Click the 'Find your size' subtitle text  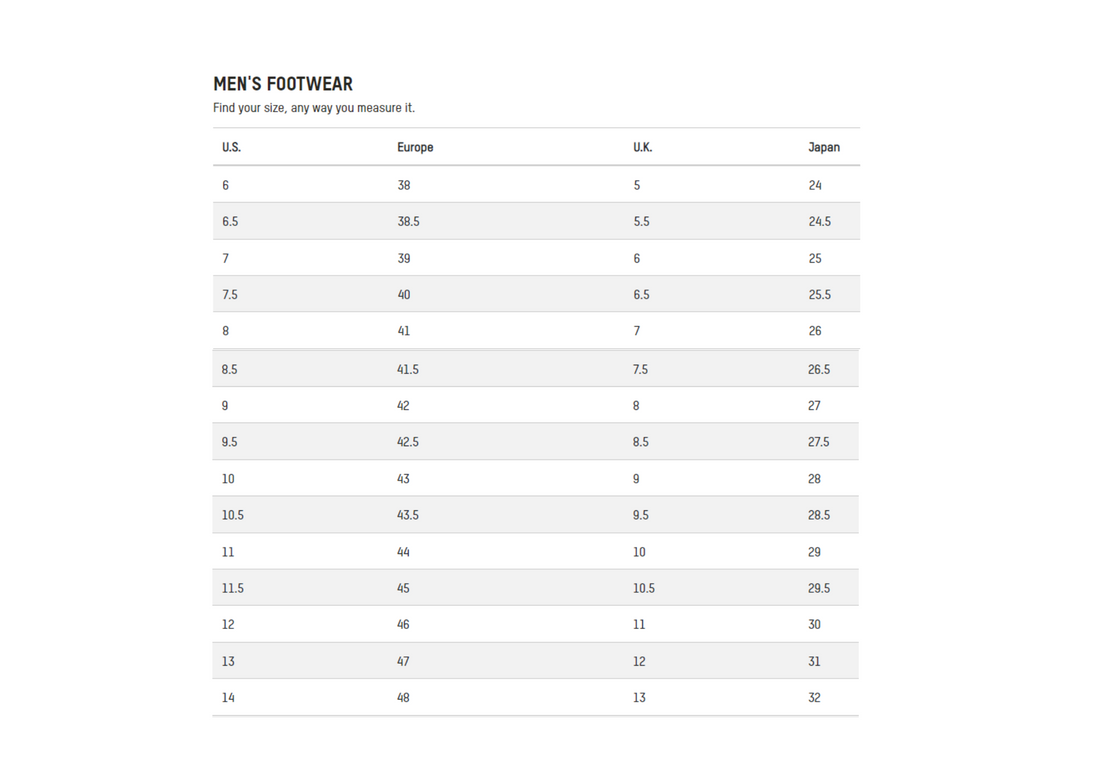313,108
